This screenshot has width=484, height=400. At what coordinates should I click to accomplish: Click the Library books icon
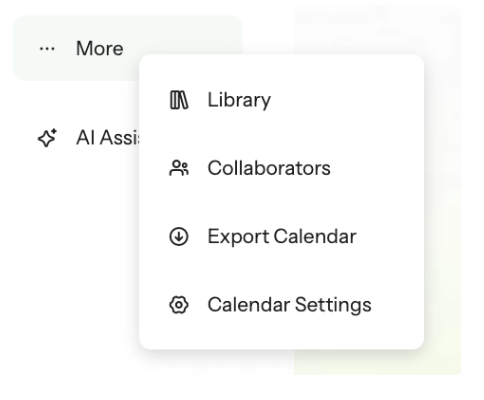(179, 100)
